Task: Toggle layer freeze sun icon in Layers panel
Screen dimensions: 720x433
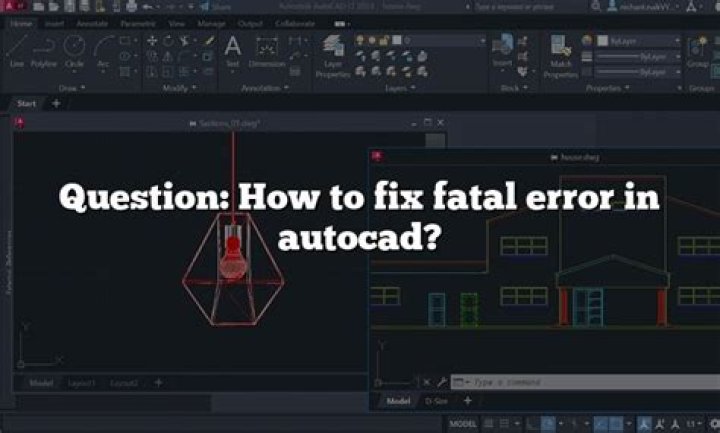Action: tap(372, 41)
